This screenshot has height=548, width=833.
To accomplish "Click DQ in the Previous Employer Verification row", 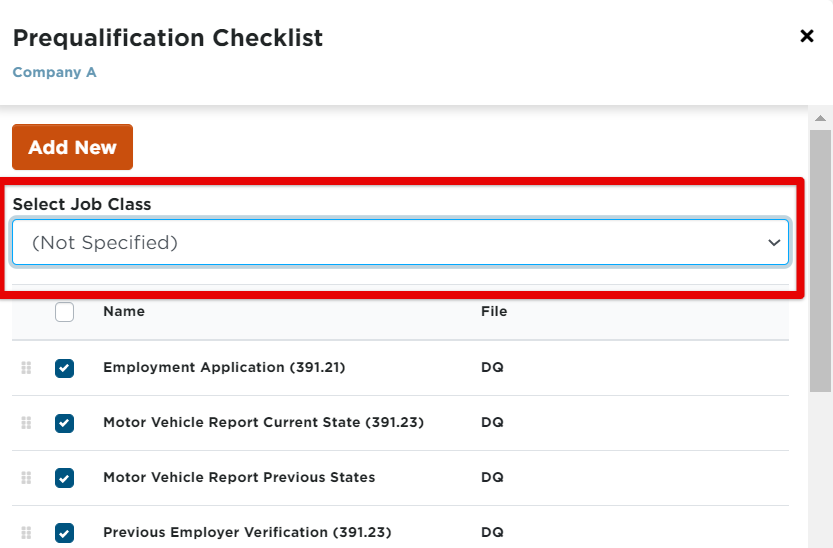I will pyautogui.click(x=492, y=533).
